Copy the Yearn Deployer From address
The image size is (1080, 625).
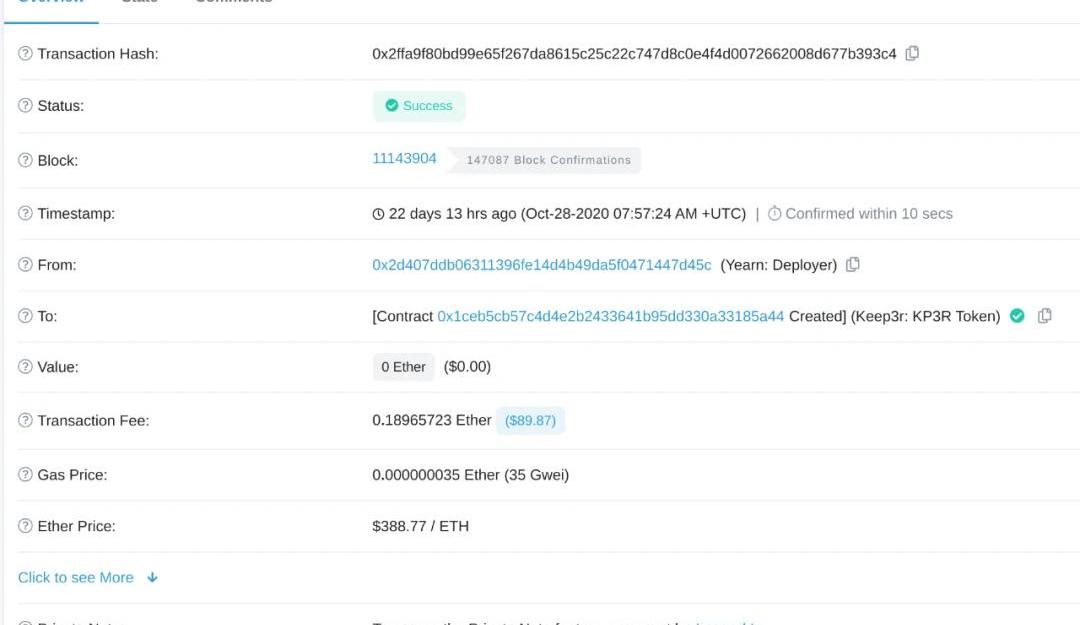point(853,265)
